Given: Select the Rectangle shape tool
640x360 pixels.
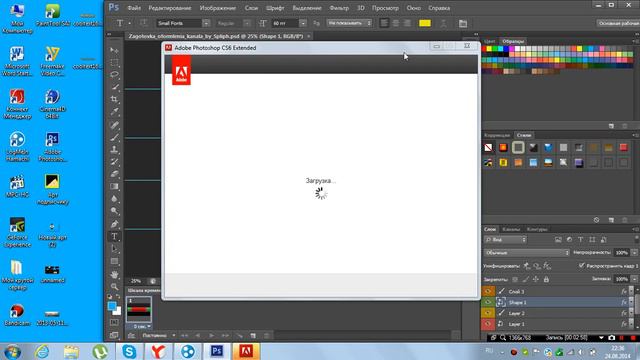Looking at the screenshot, I should coord(115,261).
